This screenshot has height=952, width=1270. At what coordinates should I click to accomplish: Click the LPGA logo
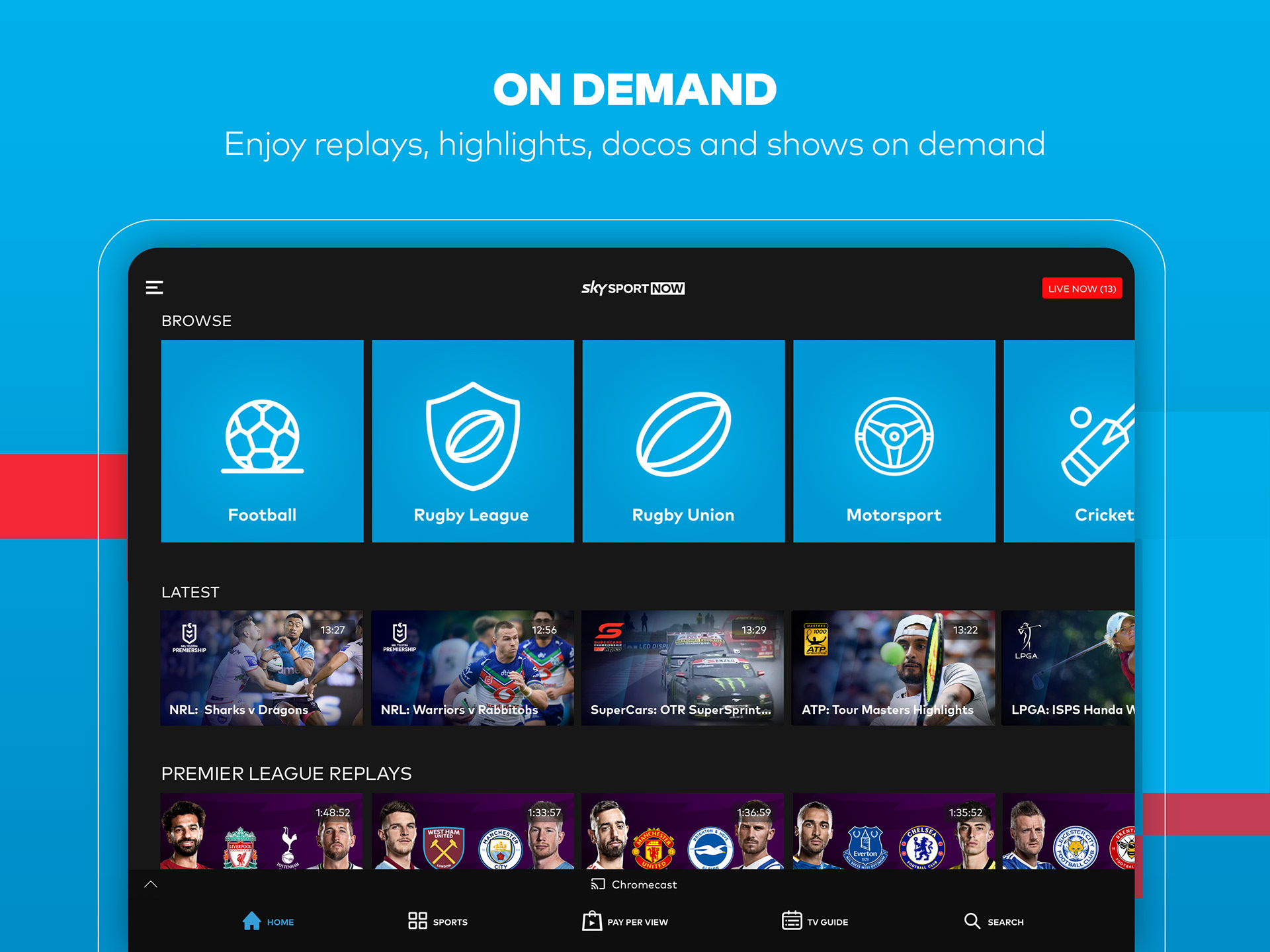pyautogui.click(x=1027, y=641)
